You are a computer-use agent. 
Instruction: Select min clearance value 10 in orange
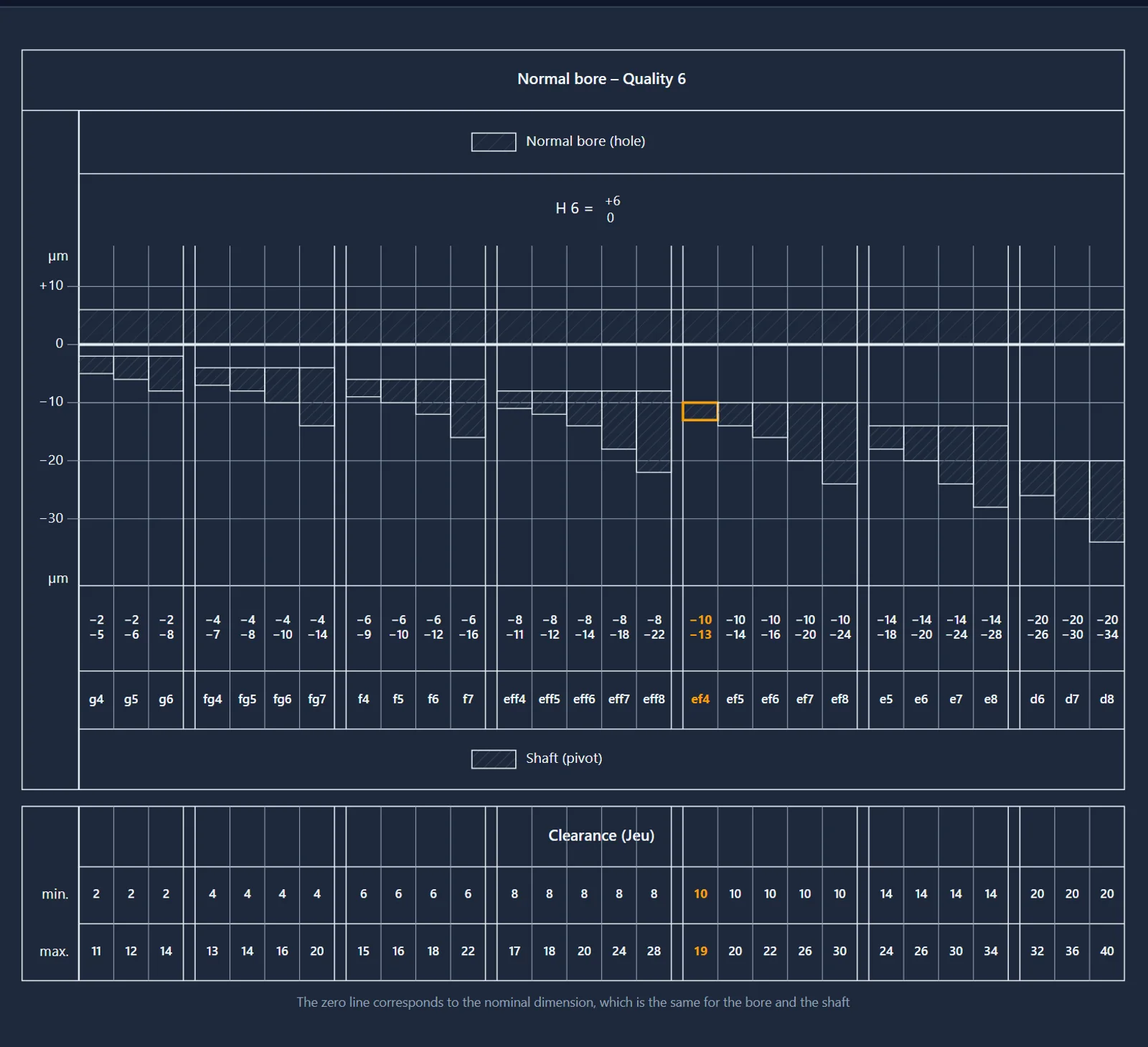[x=700, y=894]
